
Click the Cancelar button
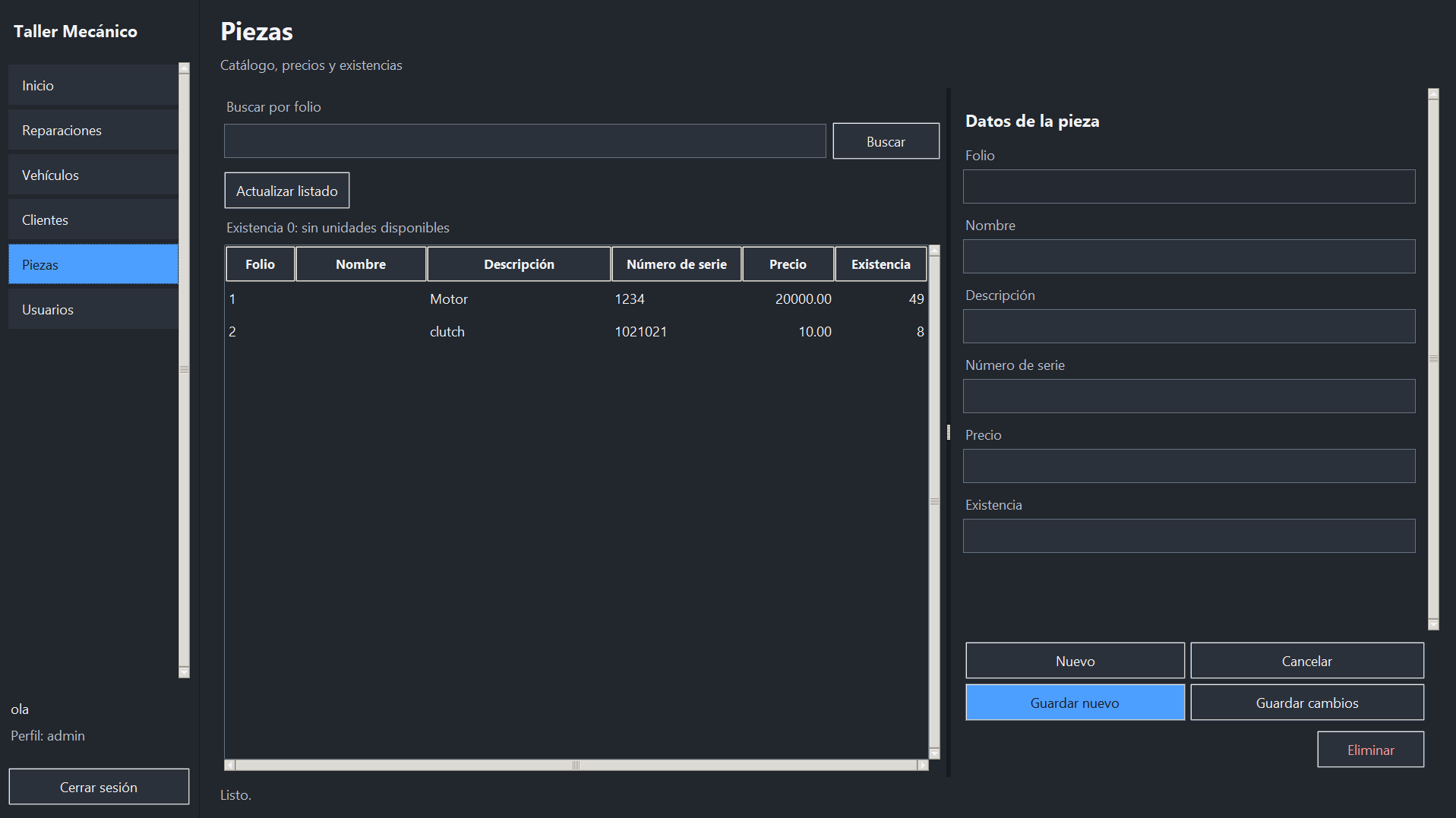pyautogui.click(x=1306, y=661)
